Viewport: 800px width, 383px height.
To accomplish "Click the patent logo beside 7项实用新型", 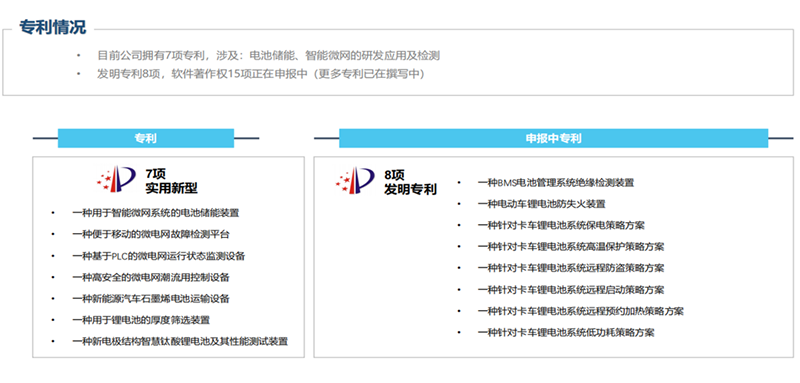I will tap(116, 179).
